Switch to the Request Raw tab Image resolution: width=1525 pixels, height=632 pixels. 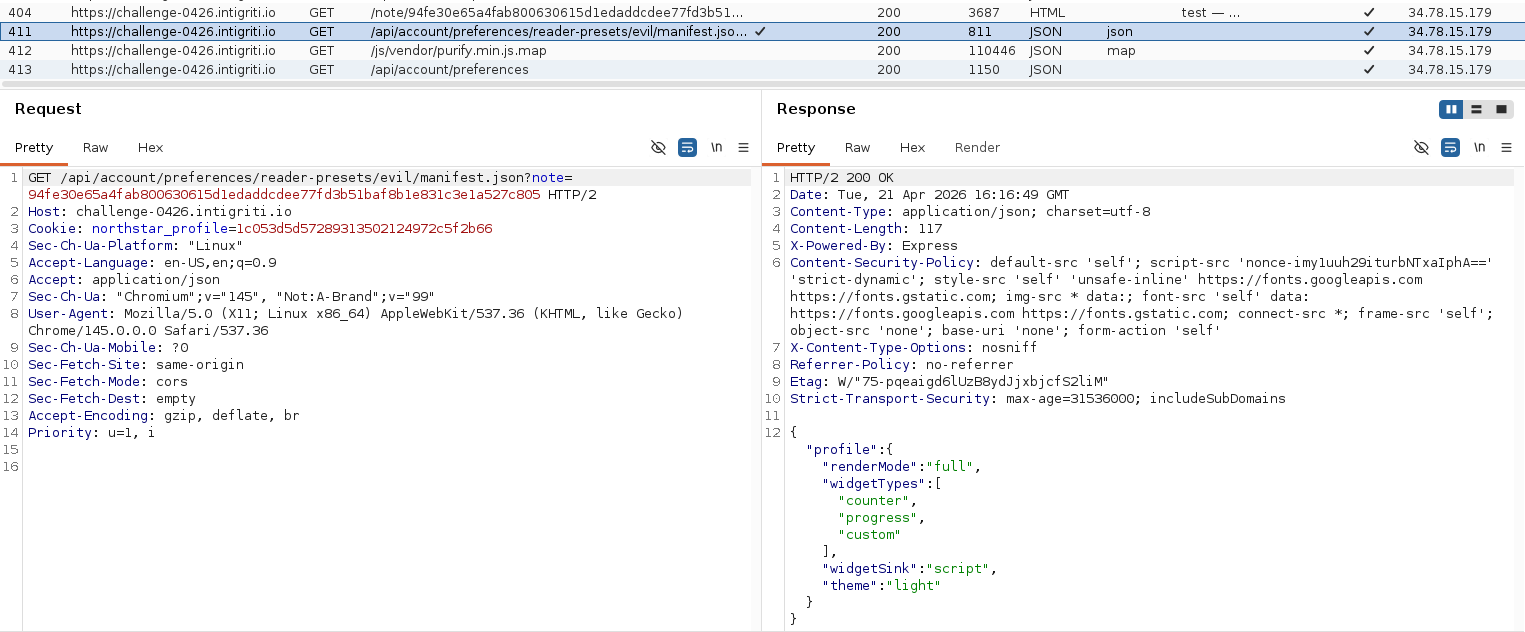coord(96,147)
